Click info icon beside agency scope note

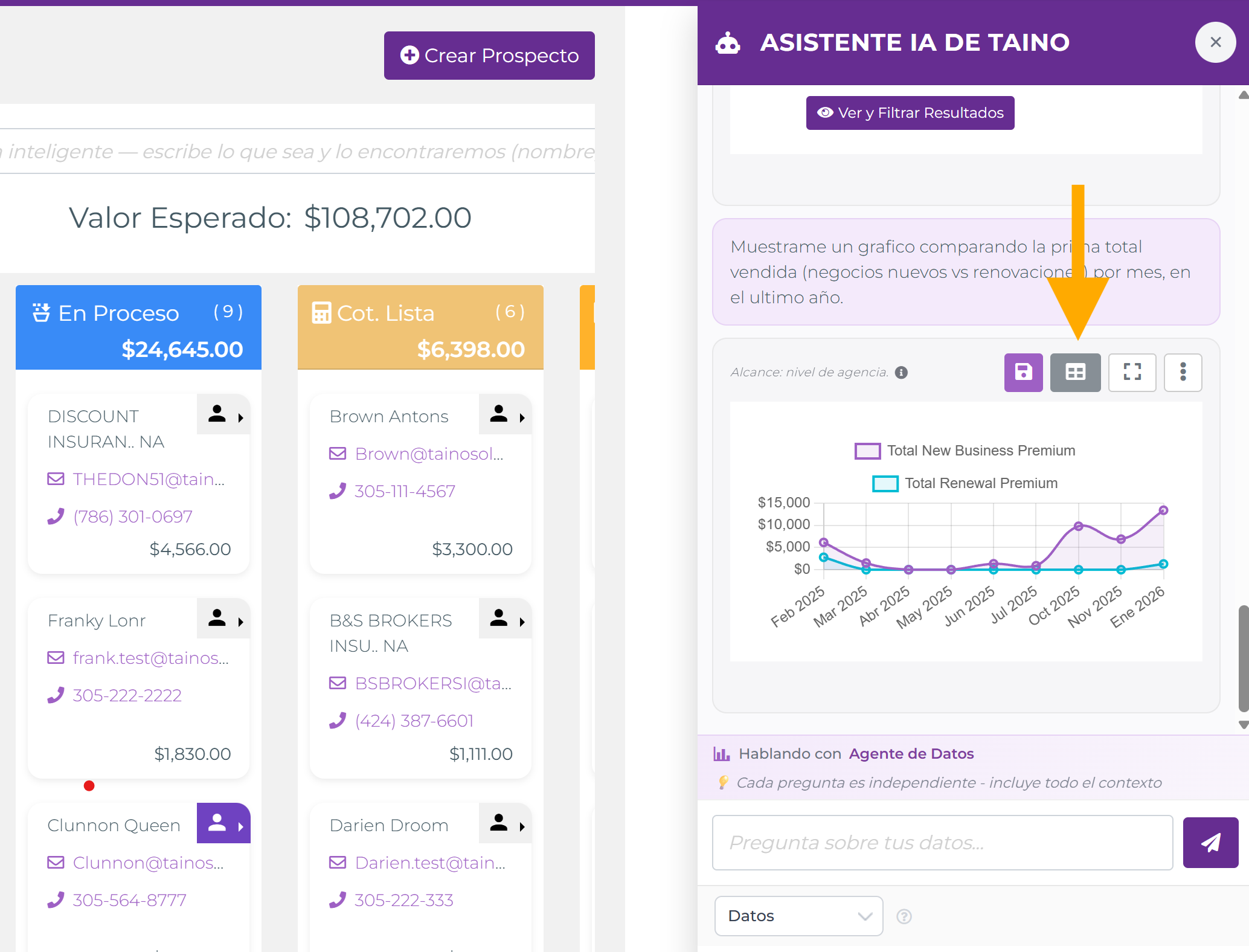click(x=901, y=373)
